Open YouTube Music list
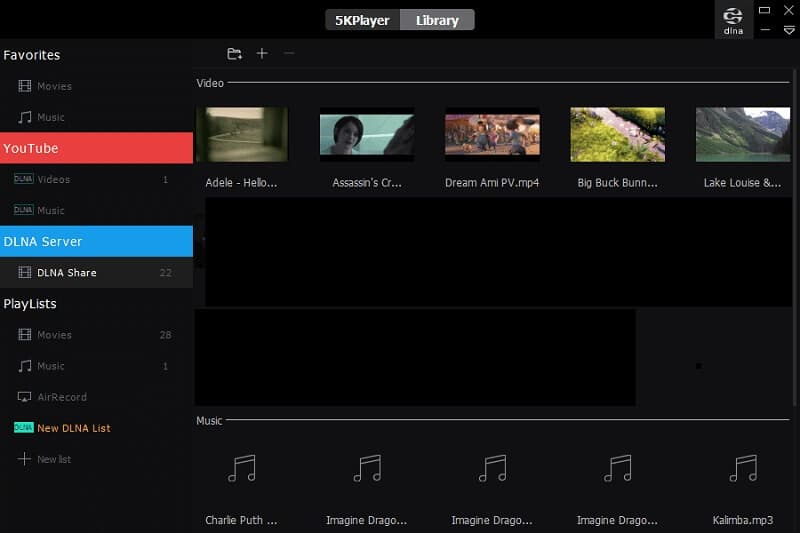800x533 pixels. click(96, 210)
